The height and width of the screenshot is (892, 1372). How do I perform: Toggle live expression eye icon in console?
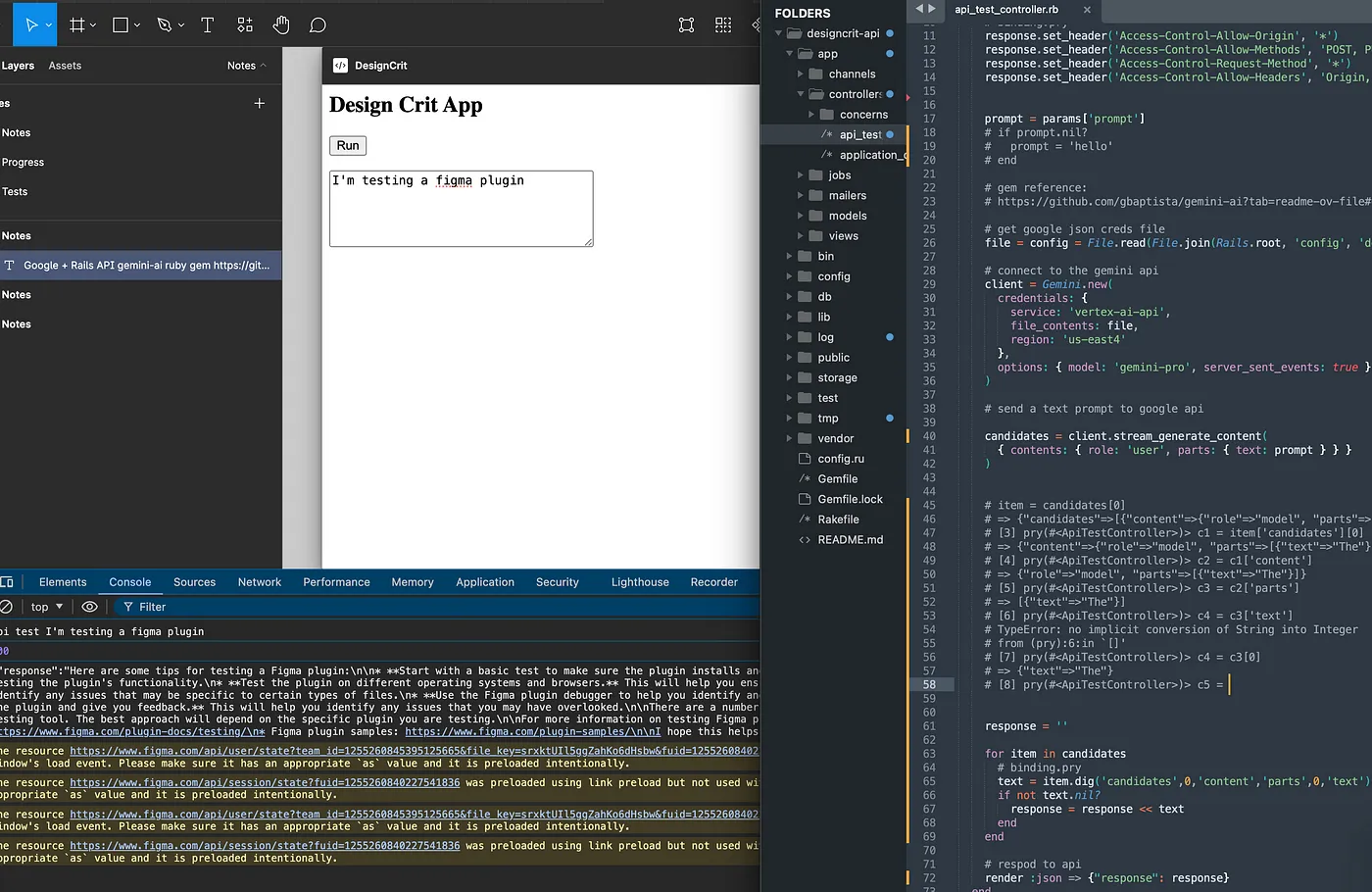(89, 607)
